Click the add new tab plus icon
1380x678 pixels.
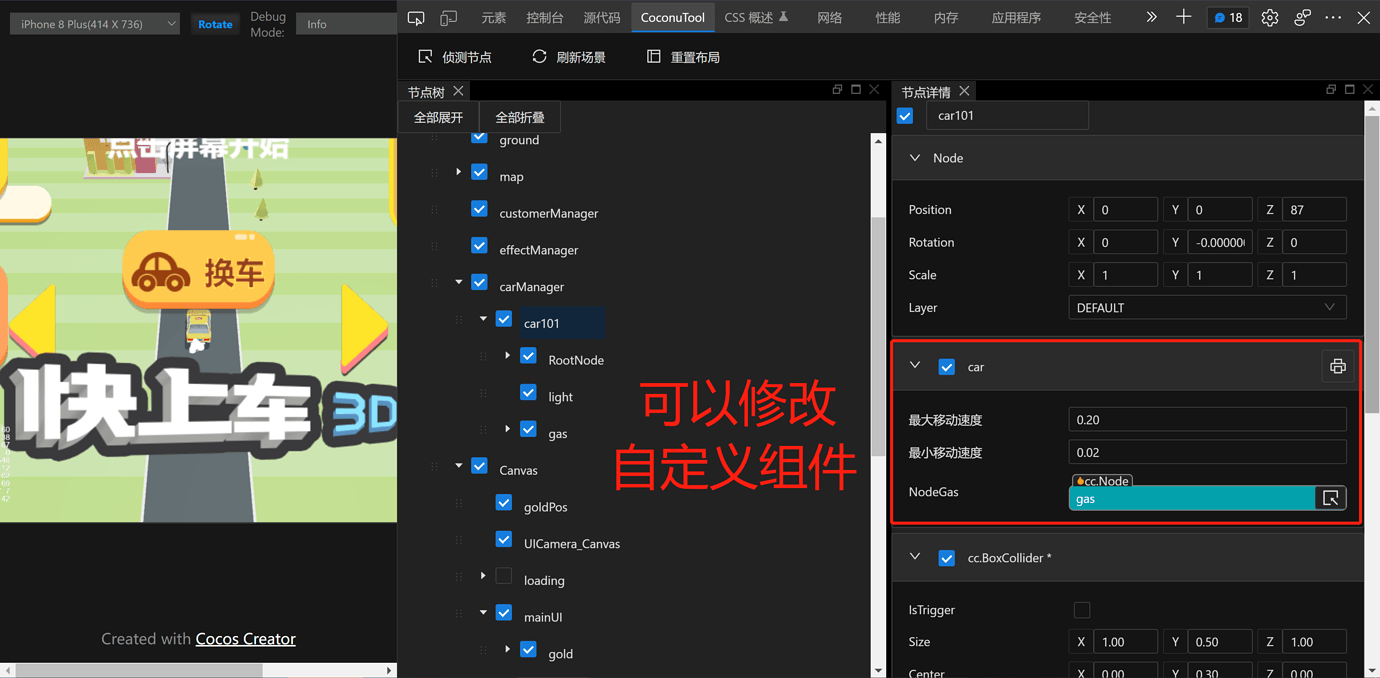point(1184,17)
